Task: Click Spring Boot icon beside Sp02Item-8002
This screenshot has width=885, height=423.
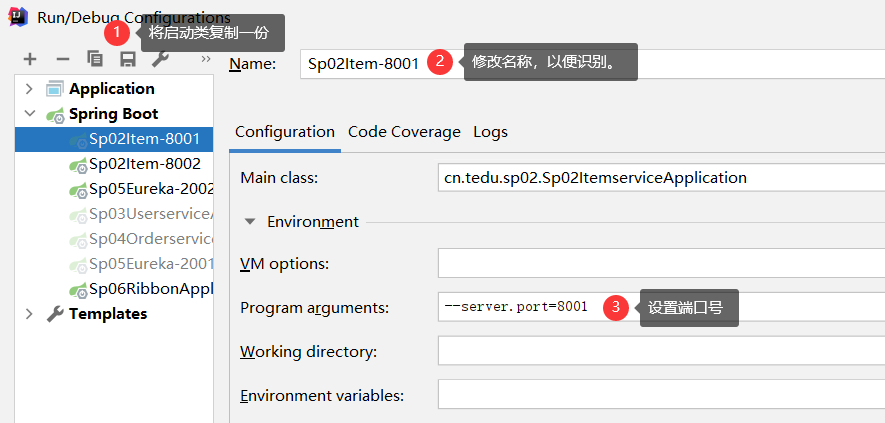Action: coord(77,164)
